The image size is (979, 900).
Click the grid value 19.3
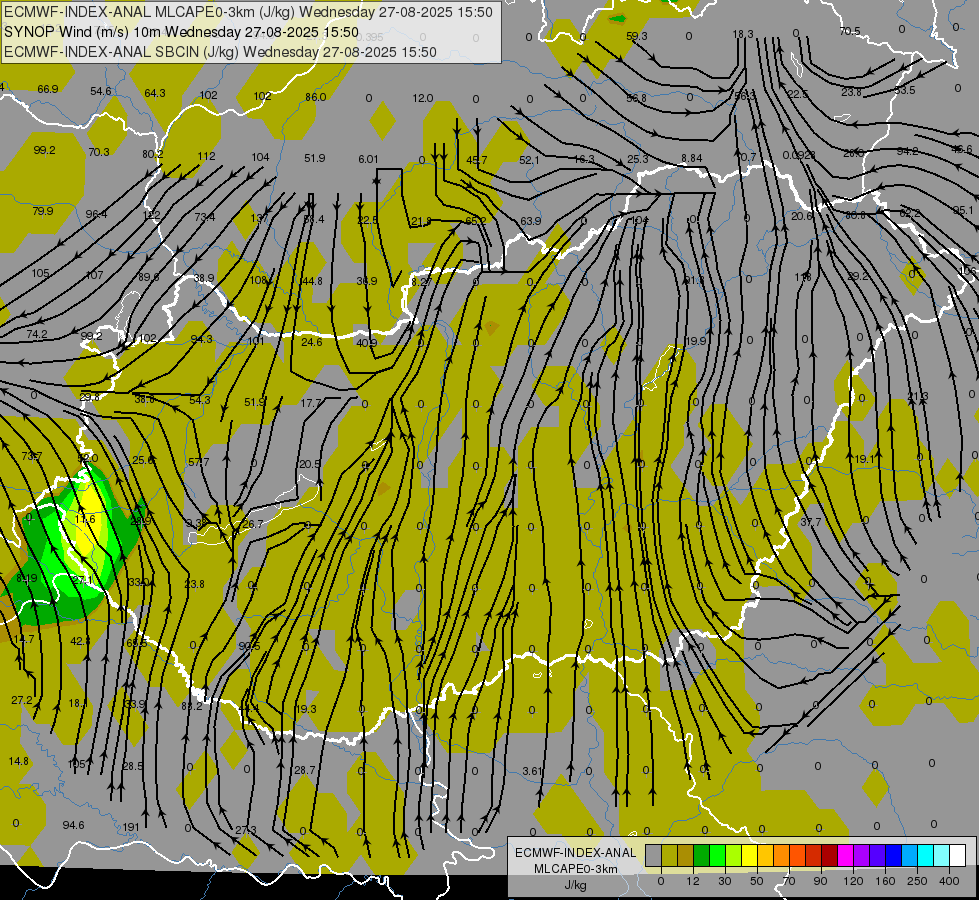click(306, 709)
